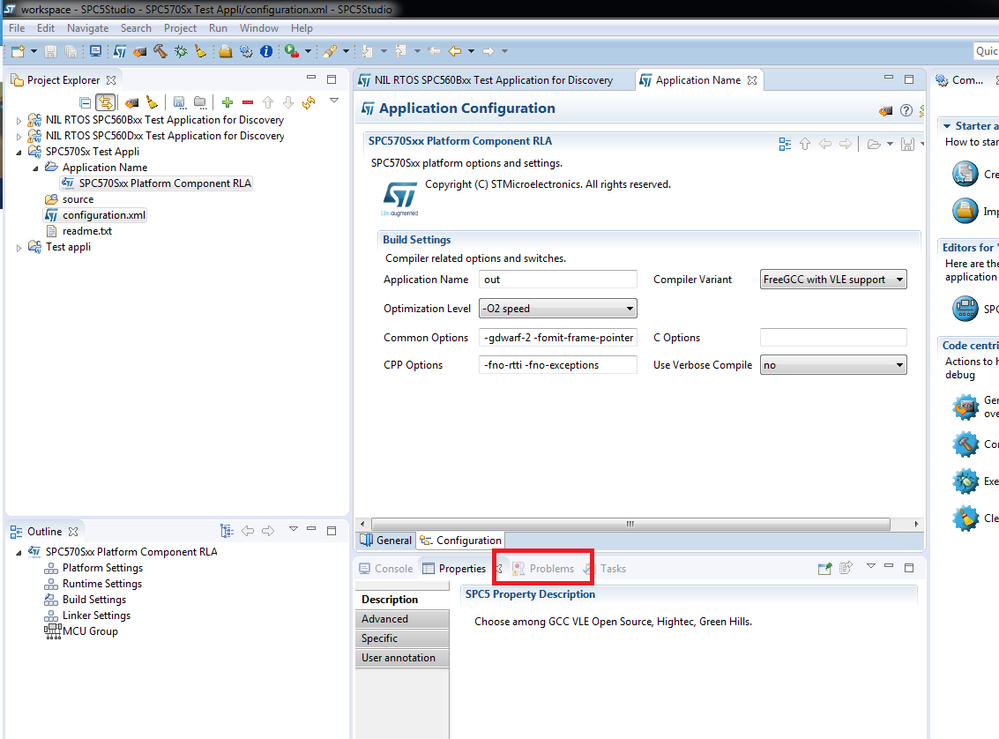The width and height of the screenshot is (999, 739).
Task: Click the External Tools run icon
Action: pyautogui.click(x=292, y=51)
